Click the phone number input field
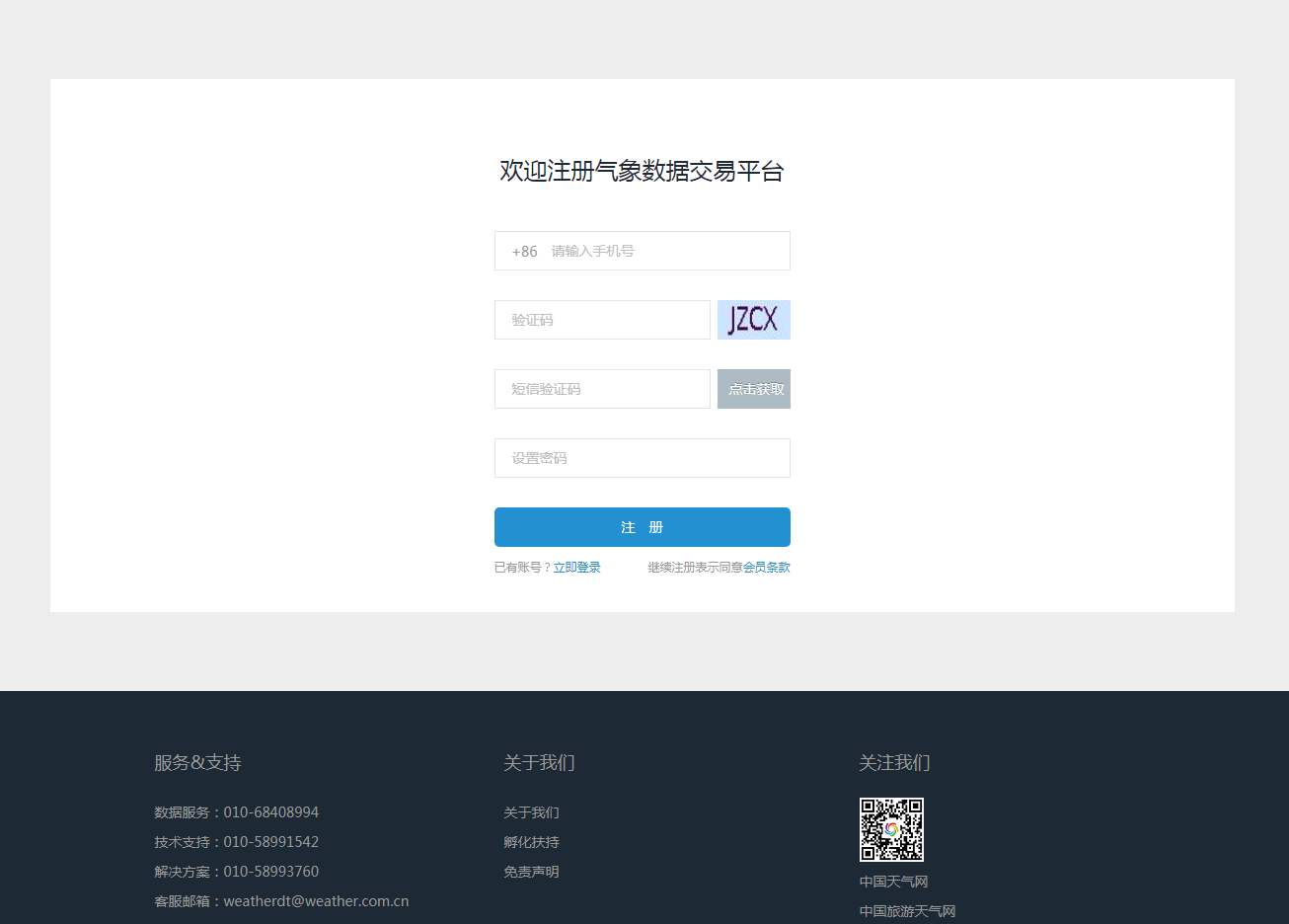This screenshot has height=924, width=1289. [666, 251]
